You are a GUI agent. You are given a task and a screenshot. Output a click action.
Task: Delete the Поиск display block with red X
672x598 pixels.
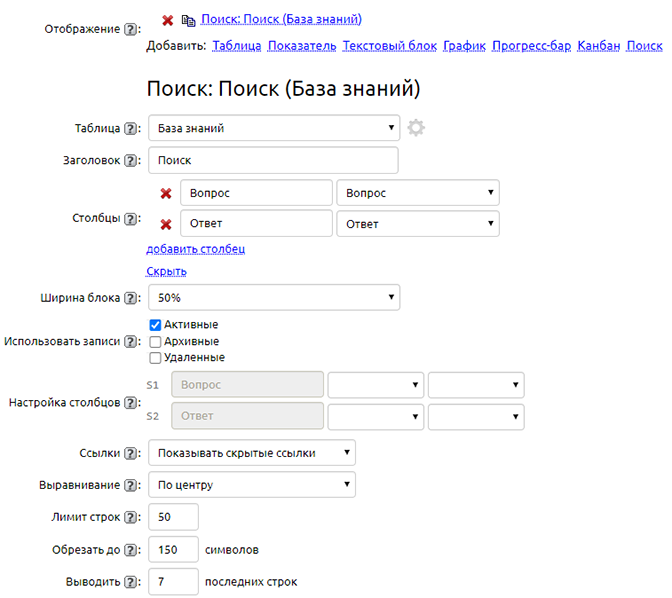(x=167, y=20)
